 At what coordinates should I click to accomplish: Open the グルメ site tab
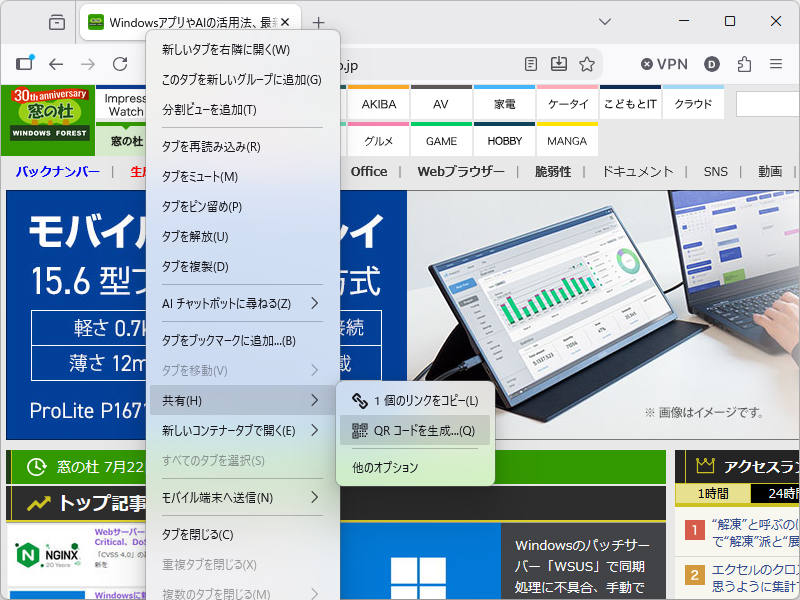379,140
